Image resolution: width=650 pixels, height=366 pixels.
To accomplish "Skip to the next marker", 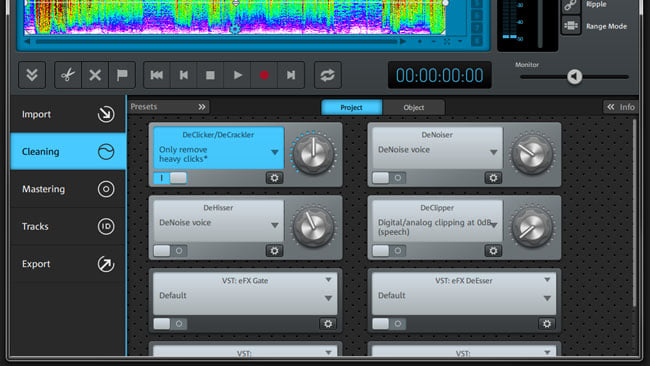I will pyautogui.click(x=291, y=75).
